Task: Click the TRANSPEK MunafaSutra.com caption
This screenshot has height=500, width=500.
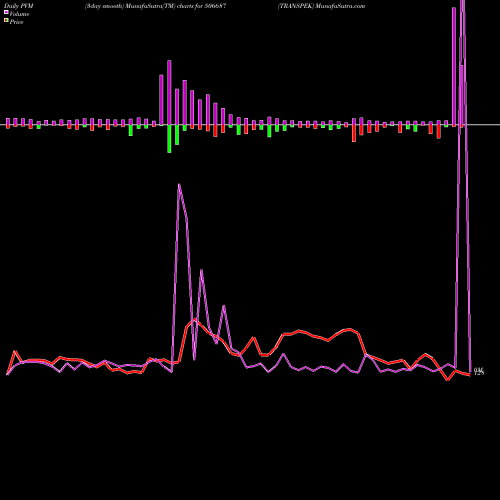Action: (322, 6)
